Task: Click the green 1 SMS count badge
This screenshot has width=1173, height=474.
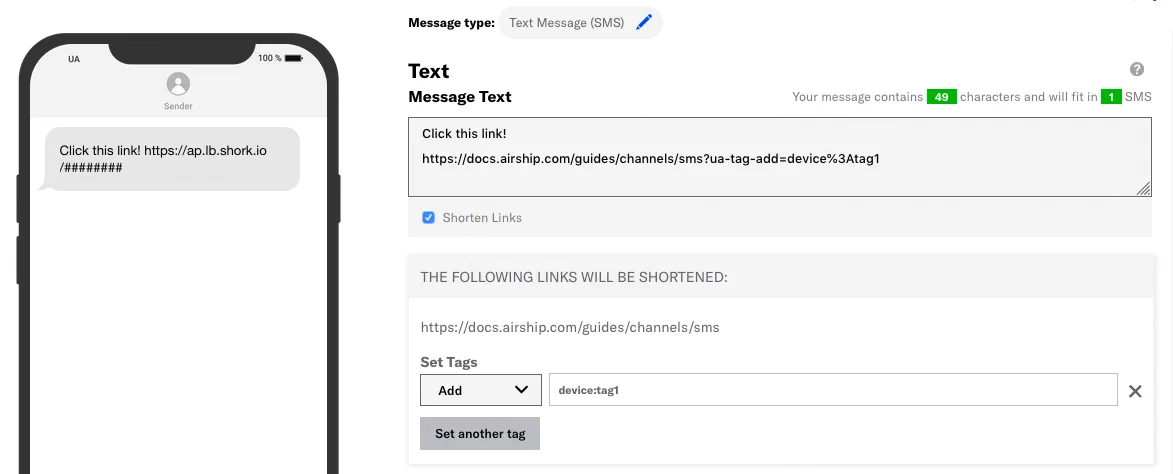Action: [1111, 97]
